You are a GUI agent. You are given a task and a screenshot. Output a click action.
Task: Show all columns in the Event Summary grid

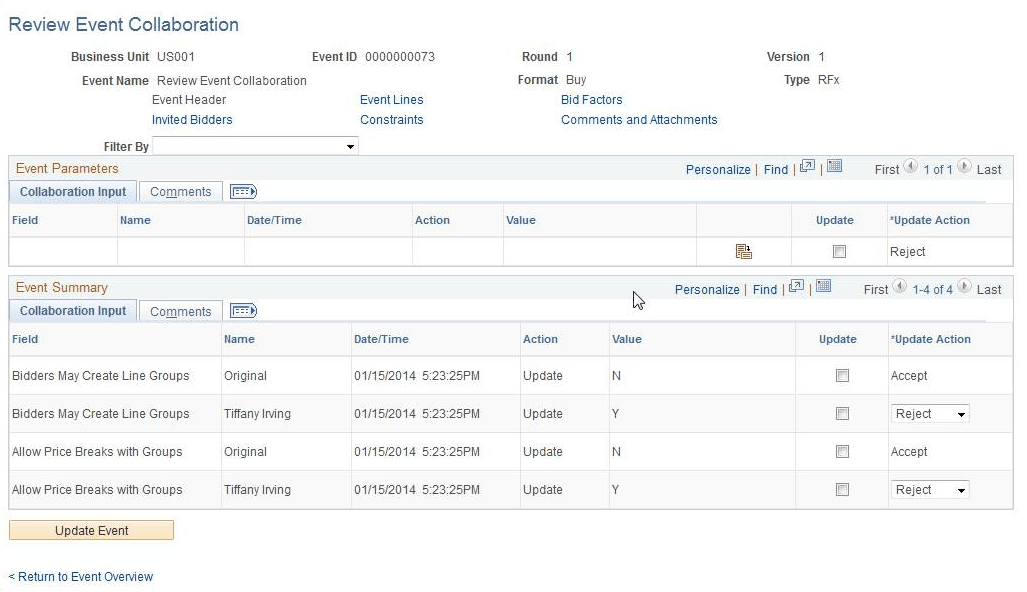click(243, 310)
